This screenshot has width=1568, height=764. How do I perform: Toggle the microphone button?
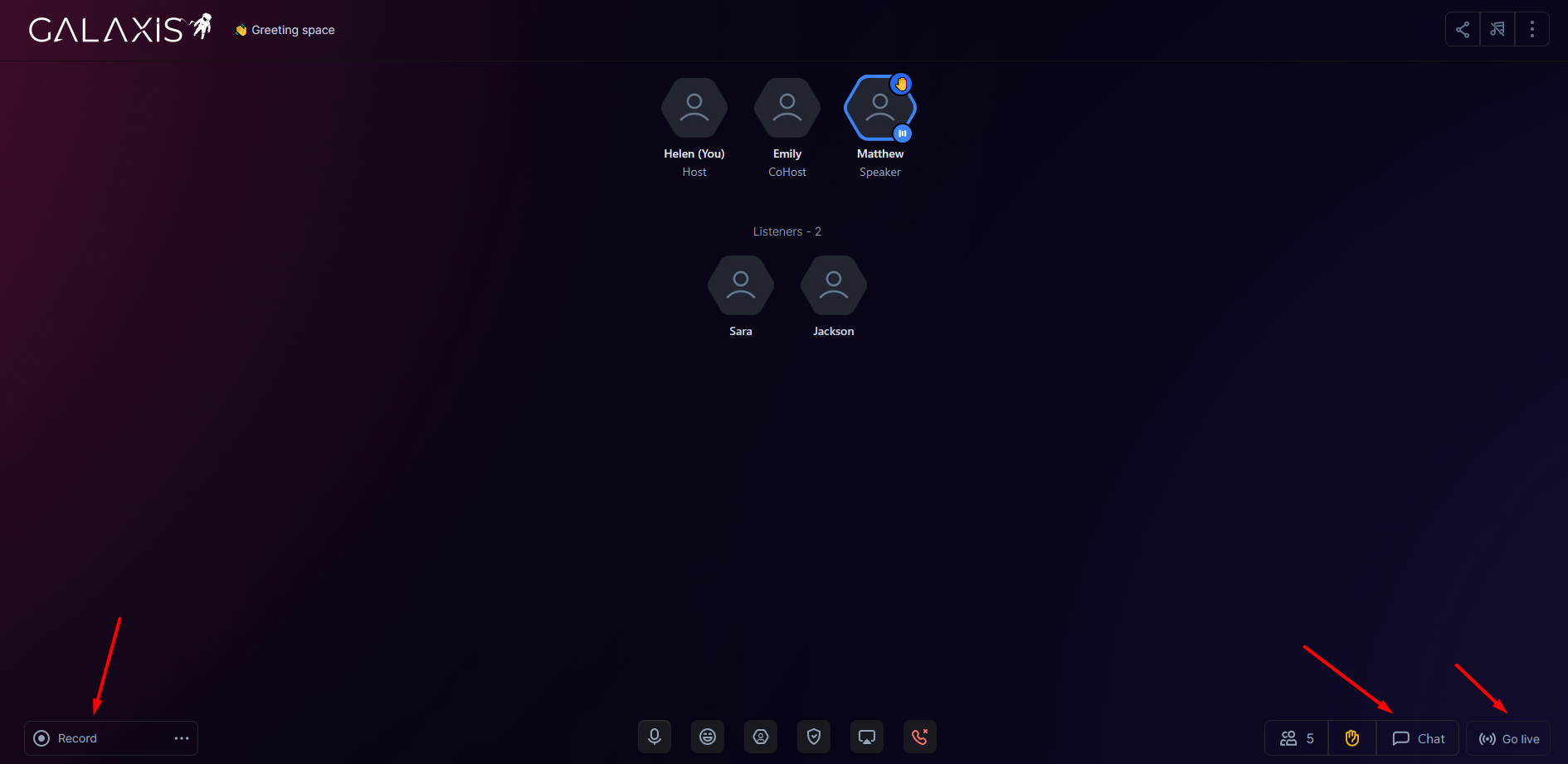[655, 737]
